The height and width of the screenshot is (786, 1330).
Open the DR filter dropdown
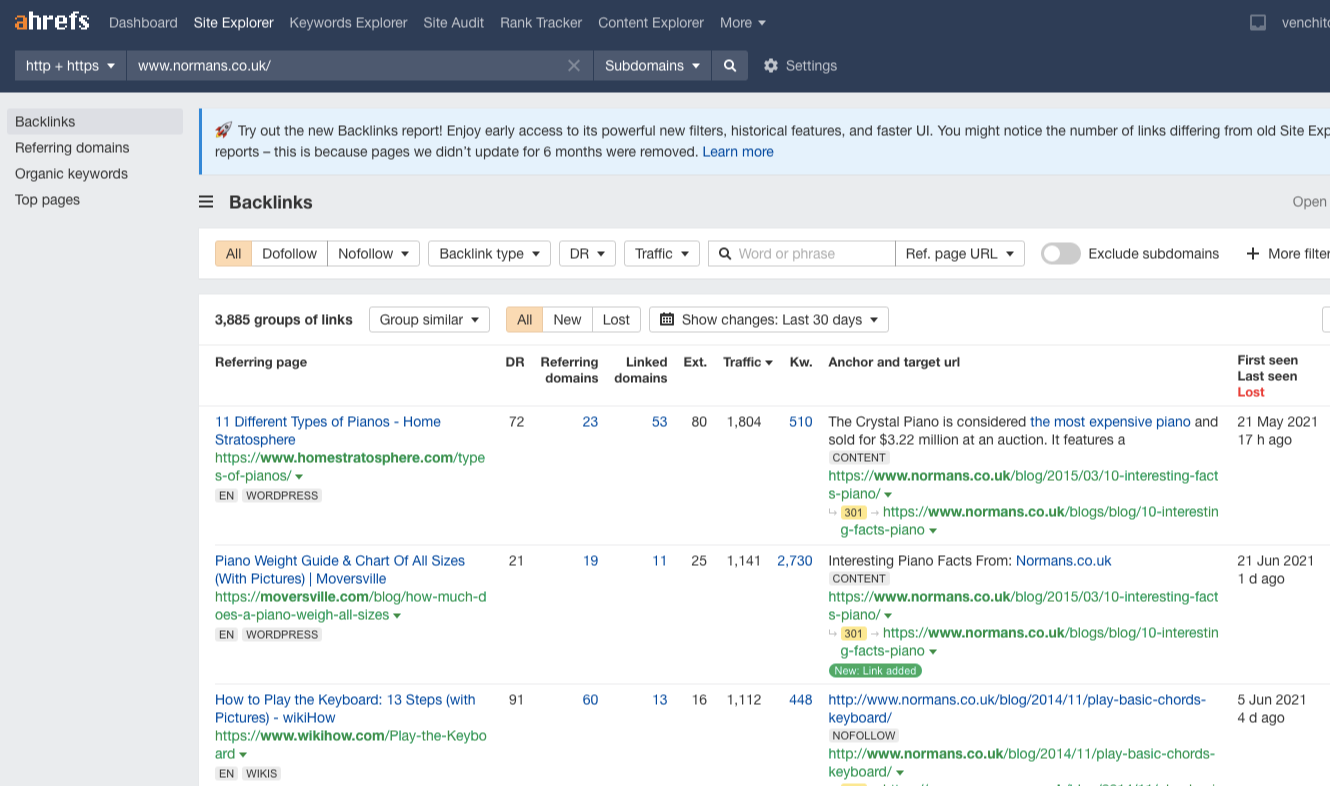(587, 254)
